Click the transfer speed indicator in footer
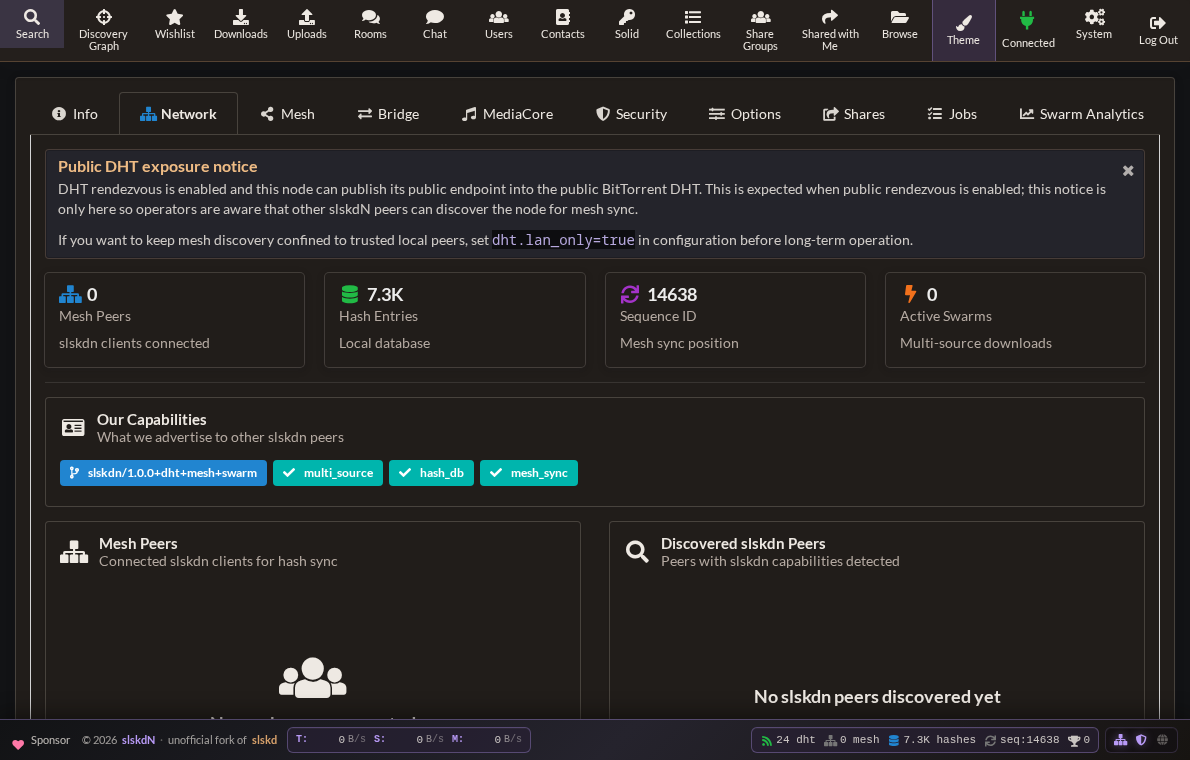1190x760 pixels. pyautogui.click(x=409, y=740)
